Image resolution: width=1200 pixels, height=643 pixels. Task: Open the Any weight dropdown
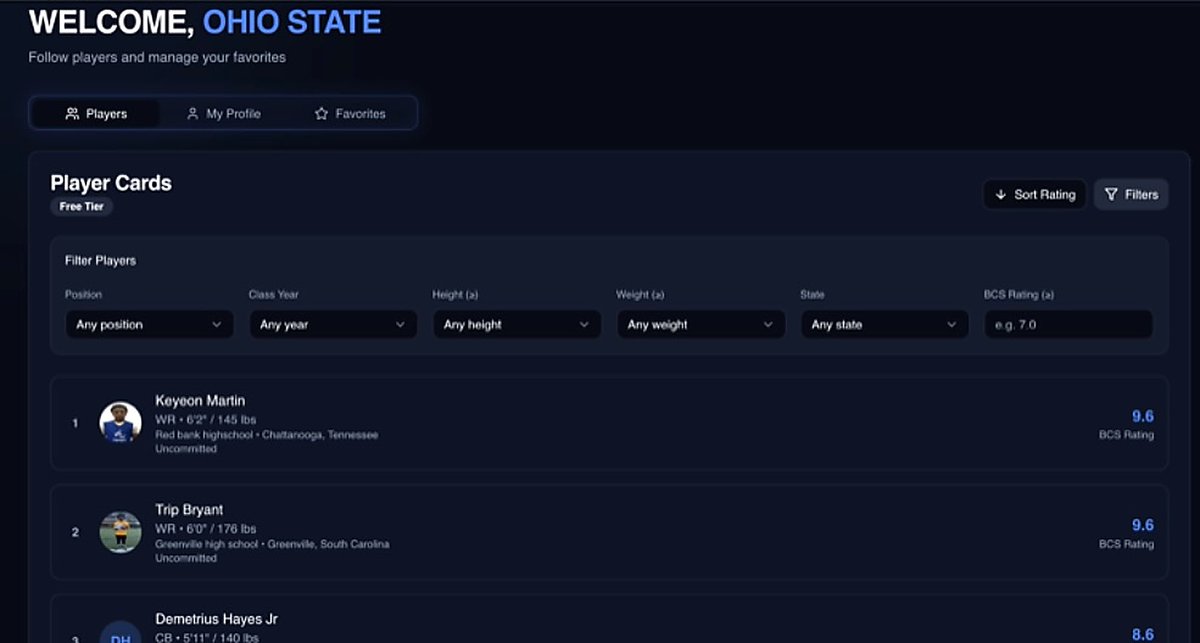click(701, 324)
